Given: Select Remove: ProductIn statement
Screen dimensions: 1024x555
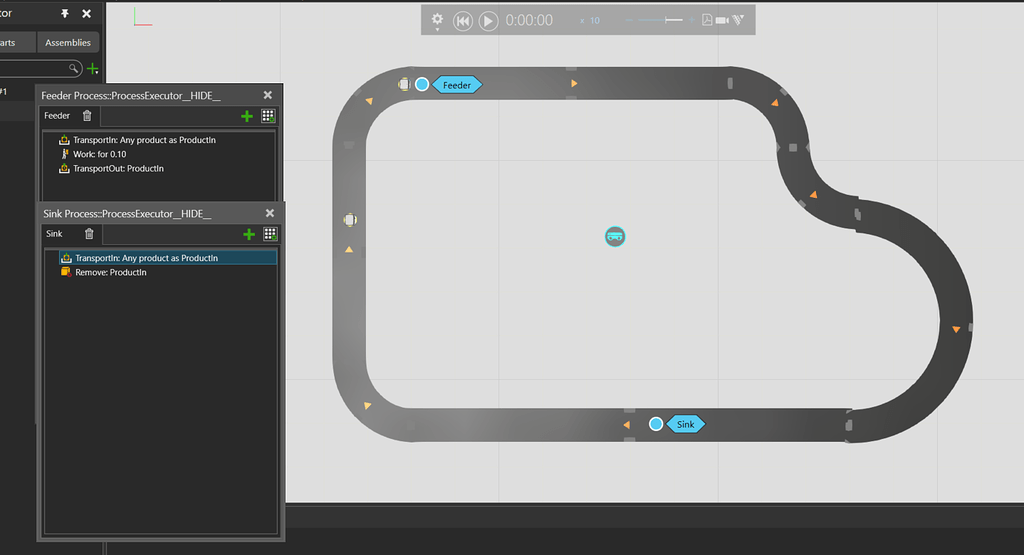Looking at the screenshot, I should [110, 272].
